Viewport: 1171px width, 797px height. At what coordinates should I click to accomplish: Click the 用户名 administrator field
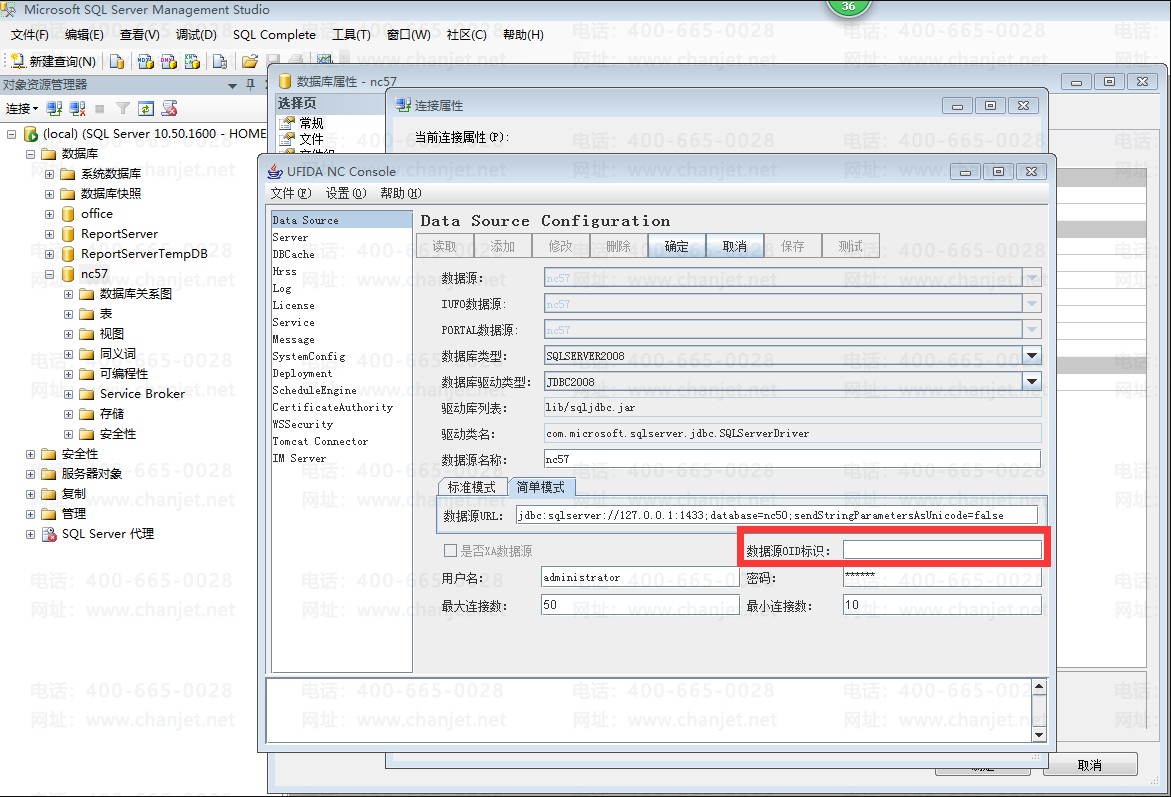[x=640, y=577]
